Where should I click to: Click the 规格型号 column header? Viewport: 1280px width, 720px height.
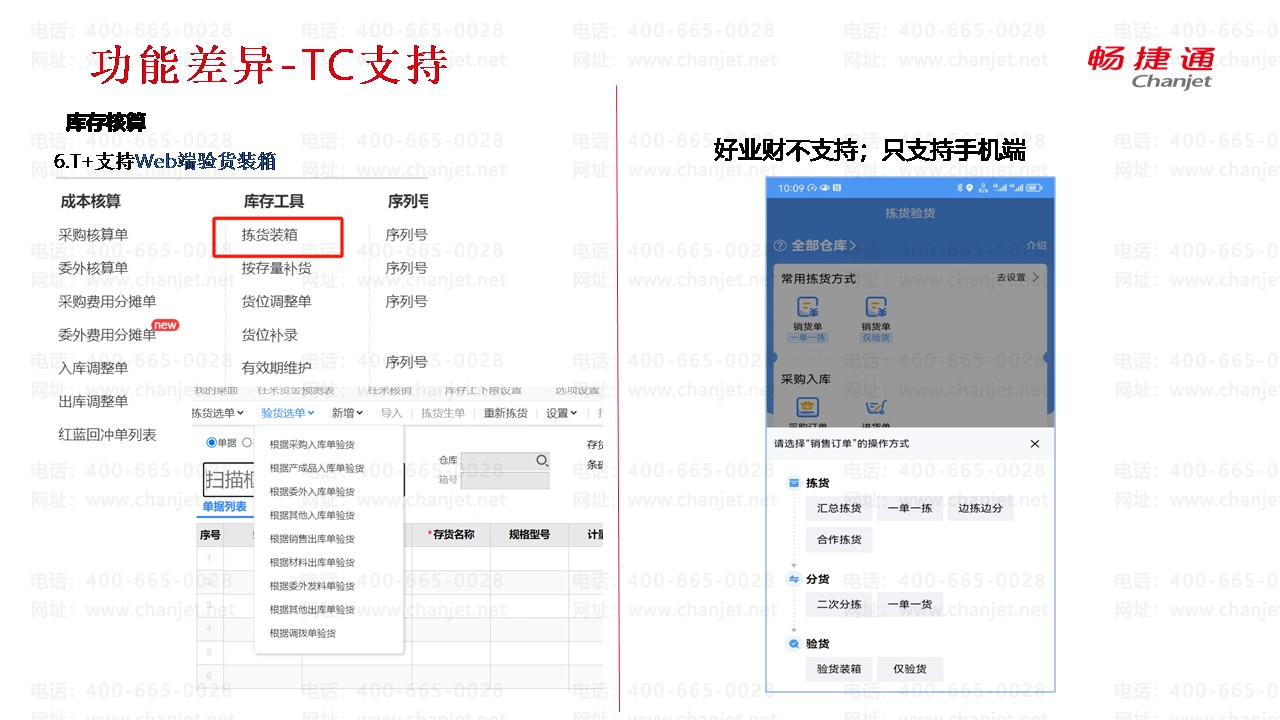(530, 536)
